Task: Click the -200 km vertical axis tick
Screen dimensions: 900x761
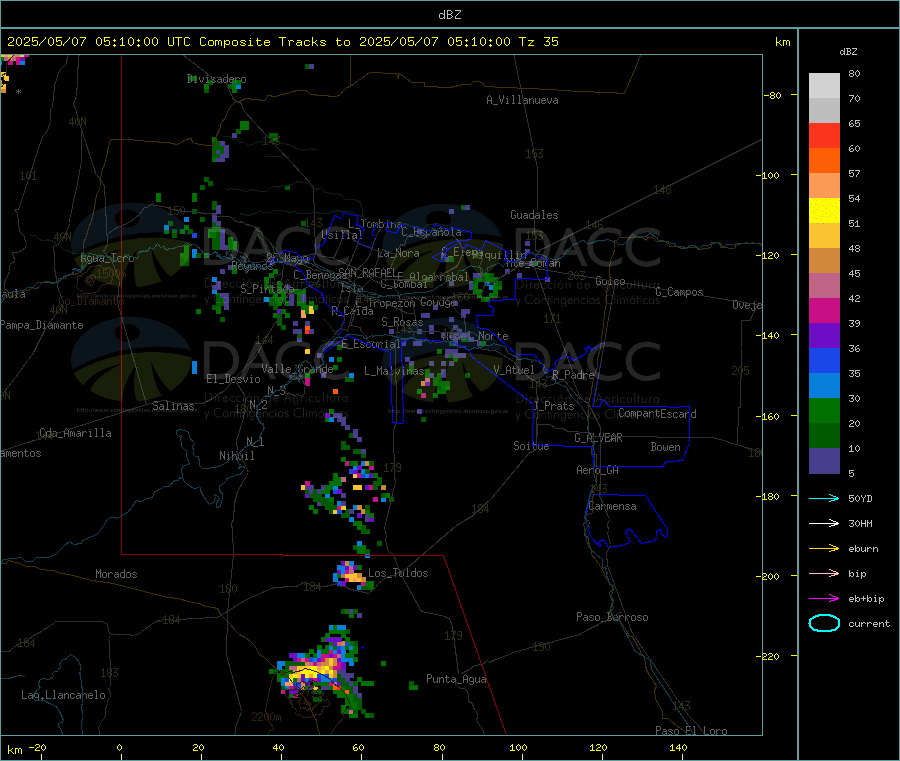Action: [770, 576]
